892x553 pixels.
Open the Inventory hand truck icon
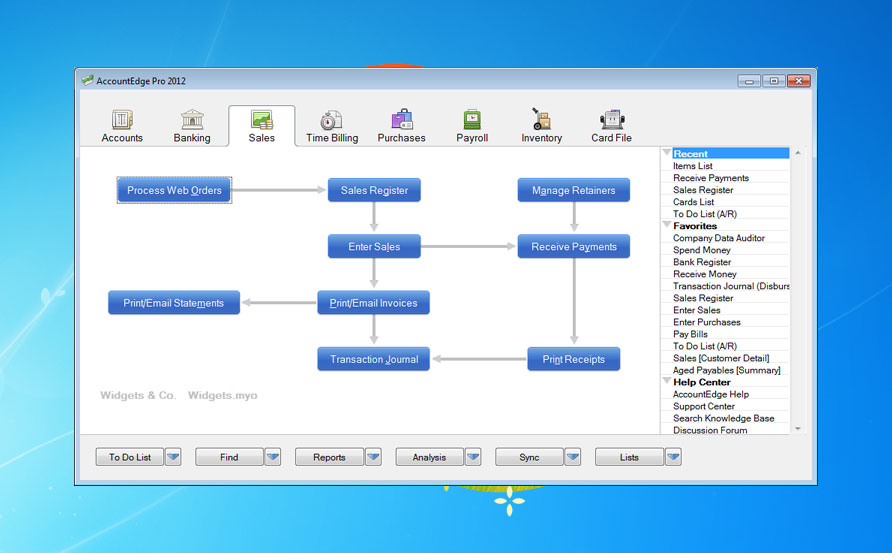point(541,119)
